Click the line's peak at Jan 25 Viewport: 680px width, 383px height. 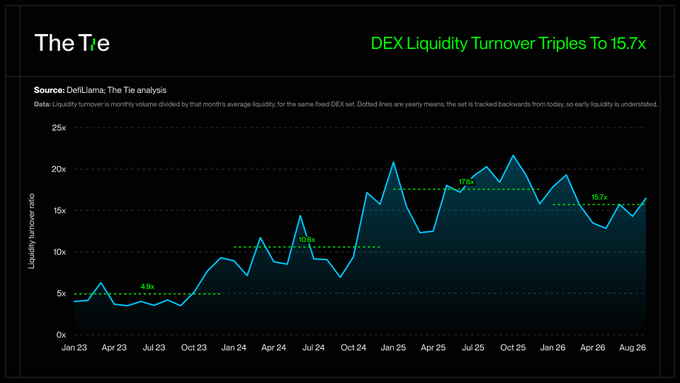393,162
